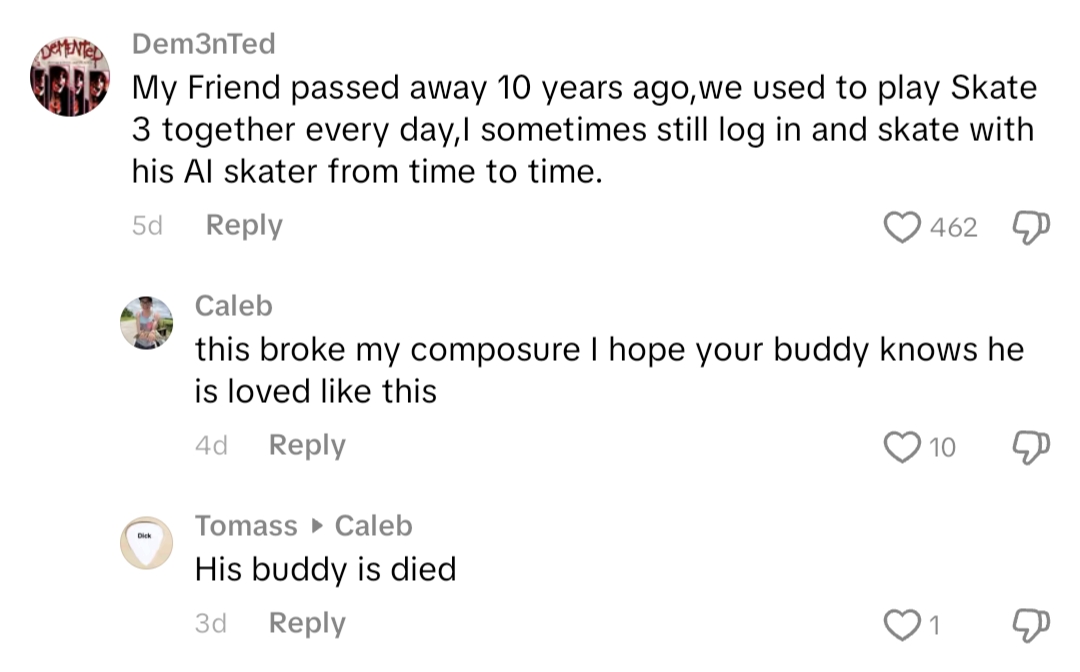Like Caleb's reply using the heart icon

click(904, 447)
